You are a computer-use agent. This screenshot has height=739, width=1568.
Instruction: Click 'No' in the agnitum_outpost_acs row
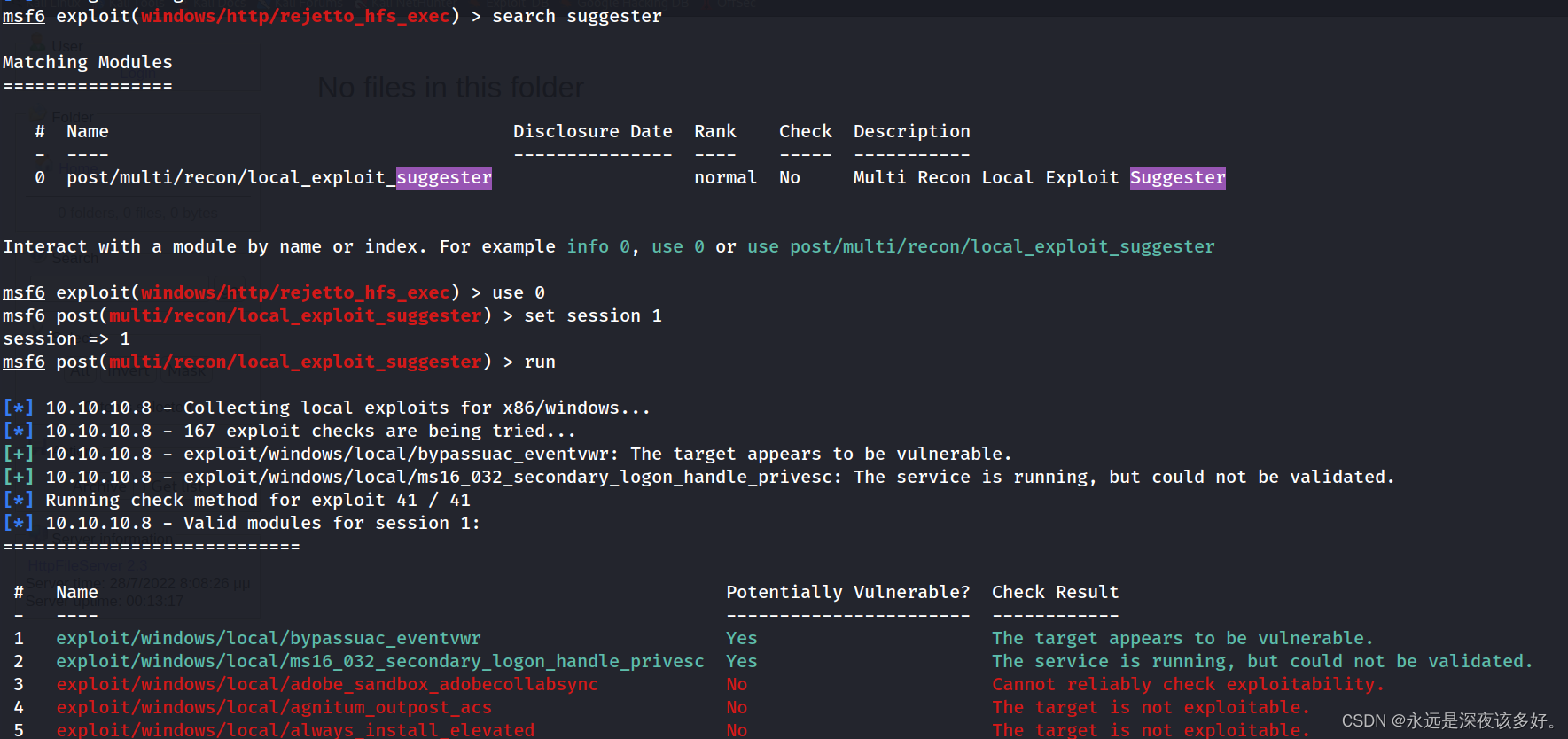pos(737,707)
